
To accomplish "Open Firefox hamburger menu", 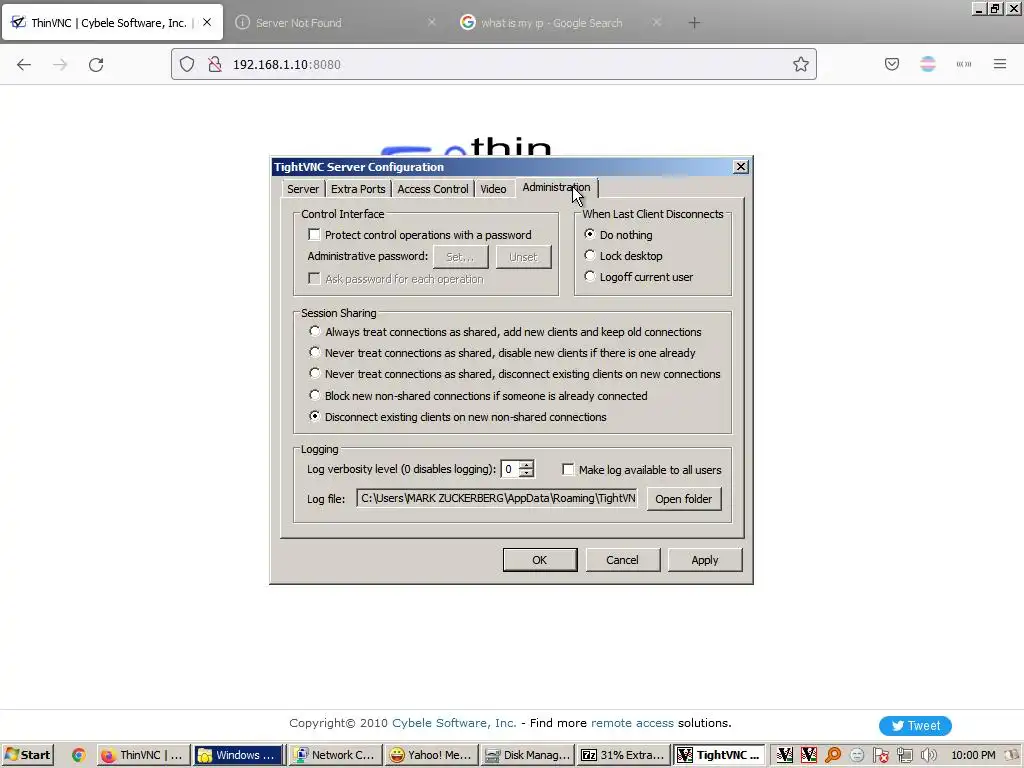I will click(1000, 64).
